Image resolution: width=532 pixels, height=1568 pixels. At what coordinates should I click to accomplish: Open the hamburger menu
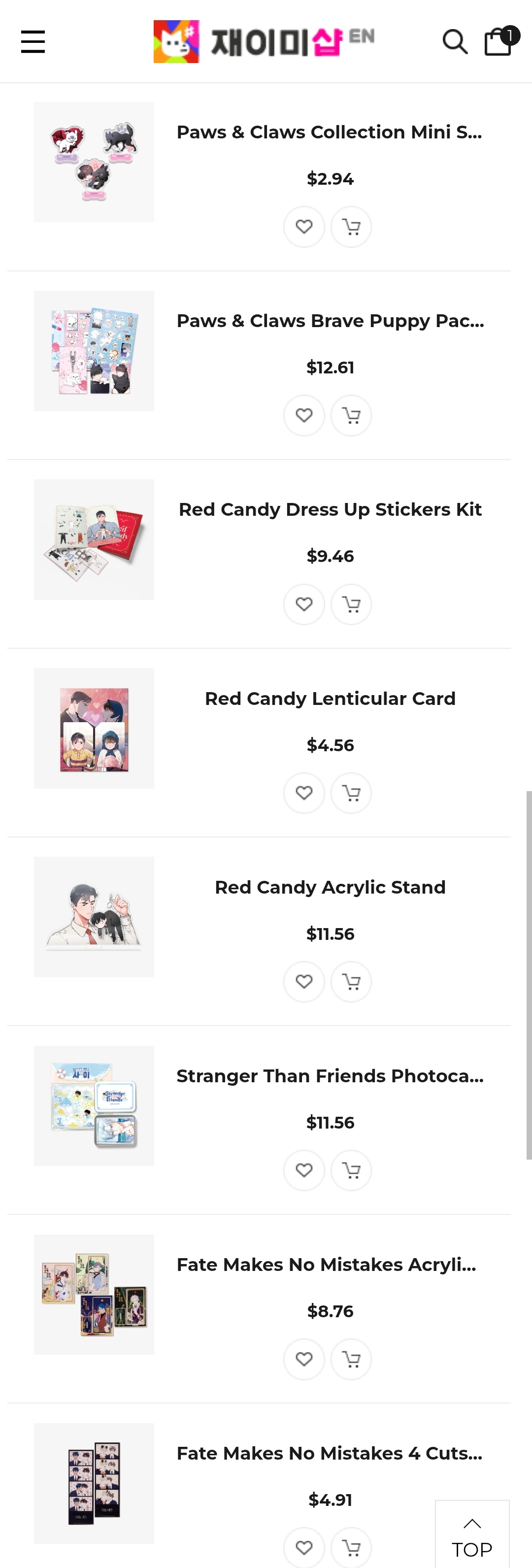pyautogui.click(x=33, y=42)
